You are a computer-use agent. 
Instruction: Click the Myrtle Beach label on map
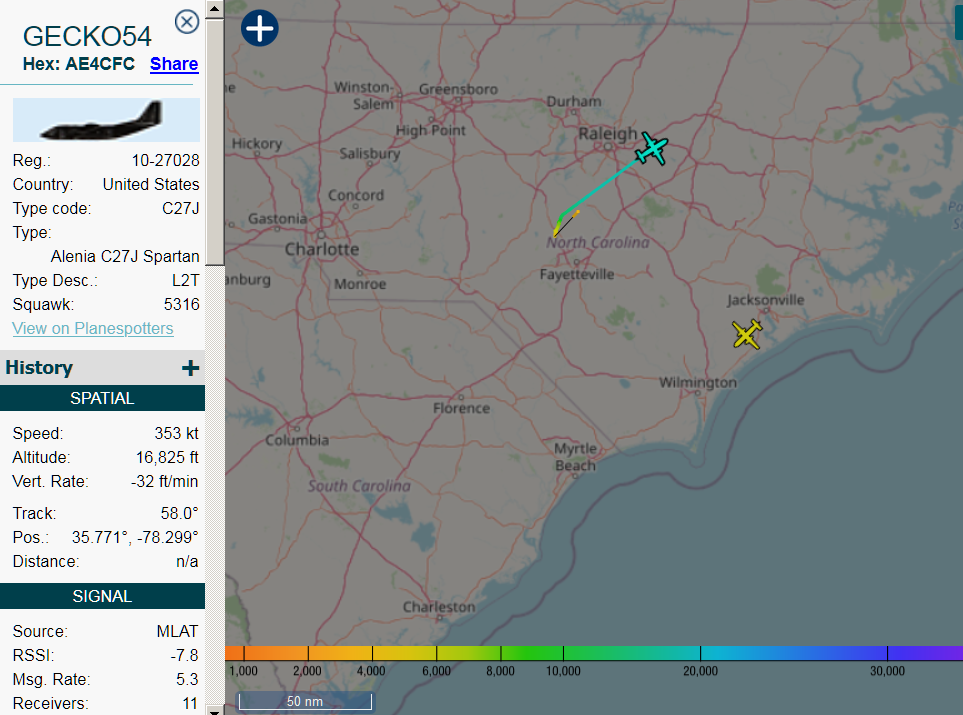[575, 457]
